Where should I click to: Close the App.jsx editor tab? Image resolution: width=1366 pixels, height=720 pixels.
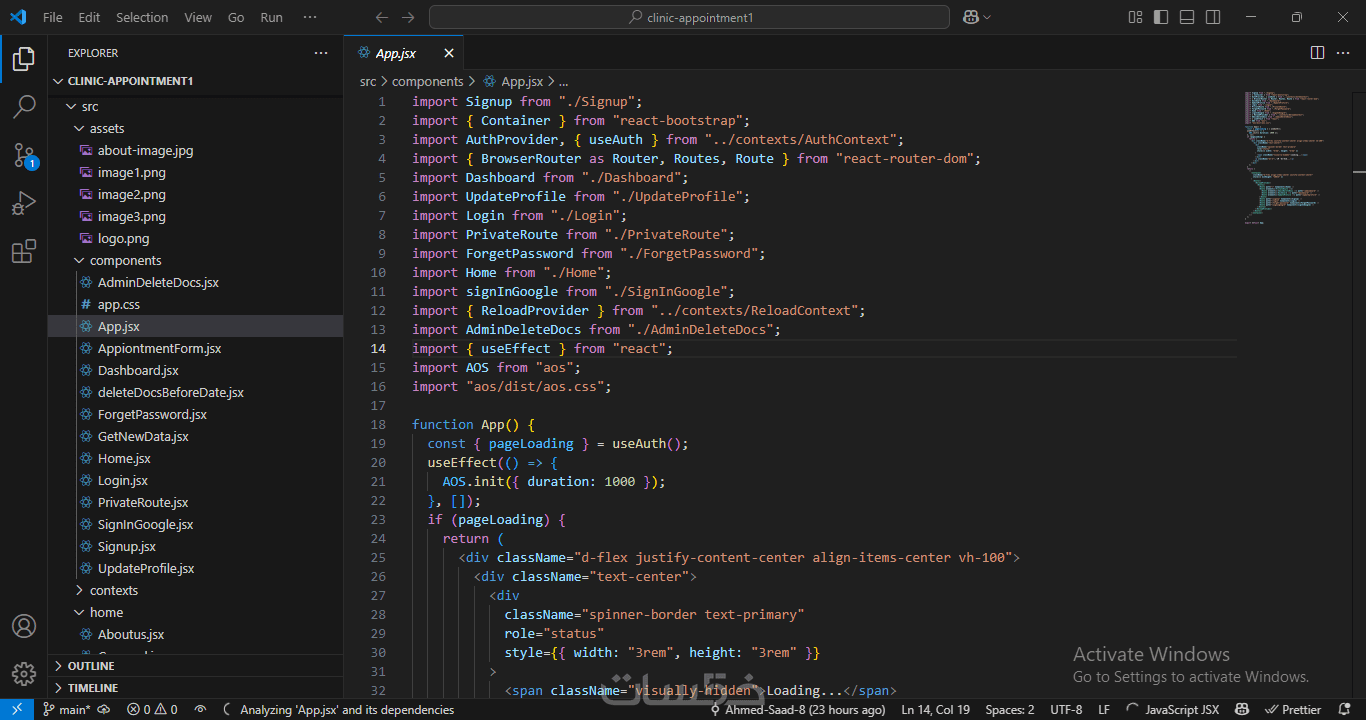tap(449, 53)
